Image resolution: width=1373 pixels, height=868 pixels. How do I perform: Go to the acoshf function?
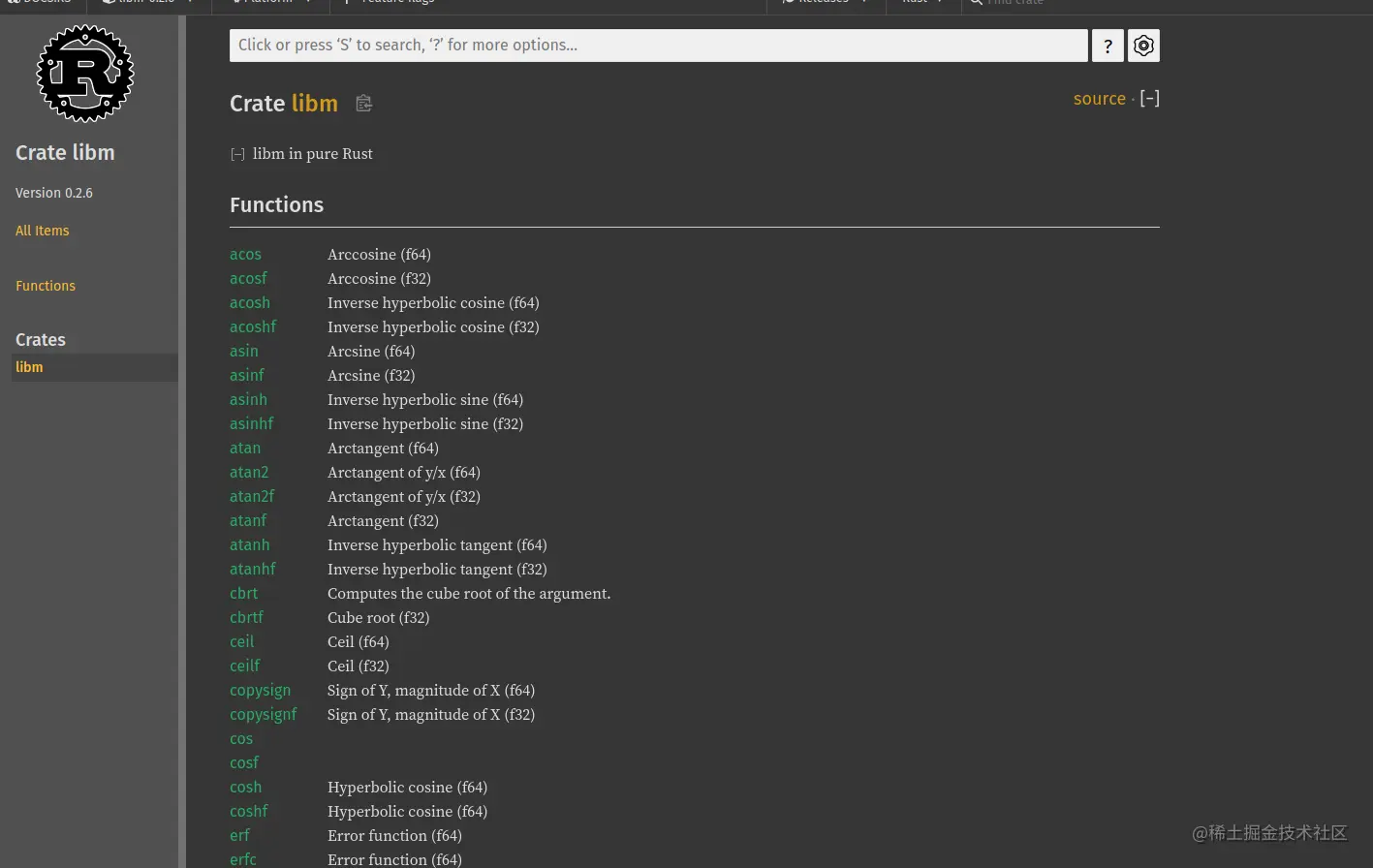[253, 326]
